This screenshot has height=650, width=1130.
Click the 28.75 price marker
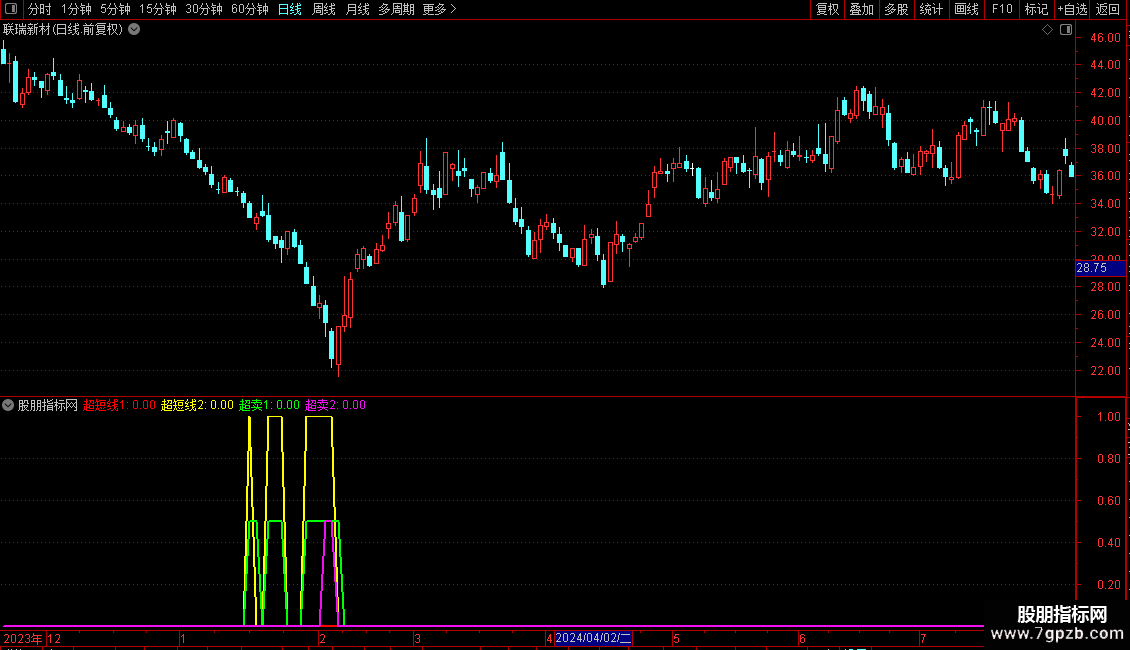coord(1100,268)
